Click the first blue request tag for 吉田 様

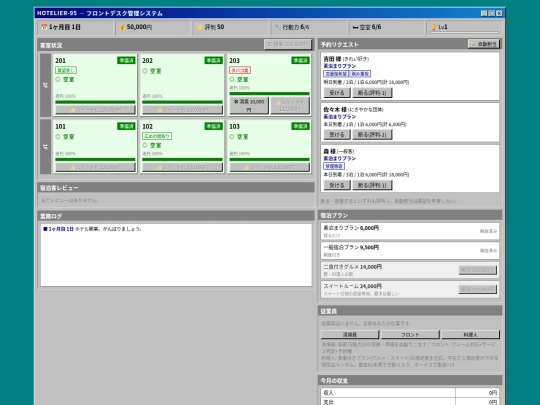(x=336, y=74)
